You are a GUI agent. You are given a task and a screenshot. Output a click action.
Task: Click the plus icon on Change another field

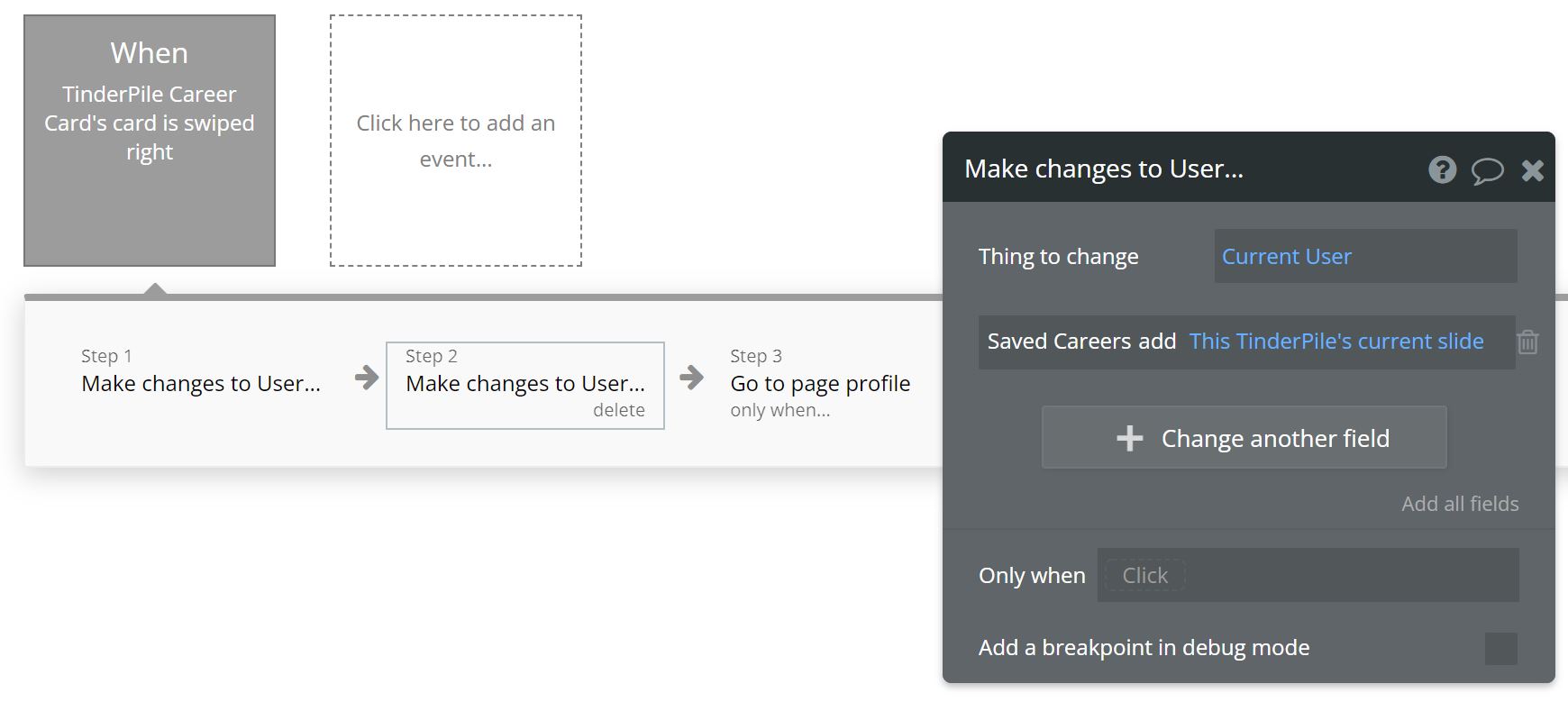pyautogui.click(x=1129, y=438)
